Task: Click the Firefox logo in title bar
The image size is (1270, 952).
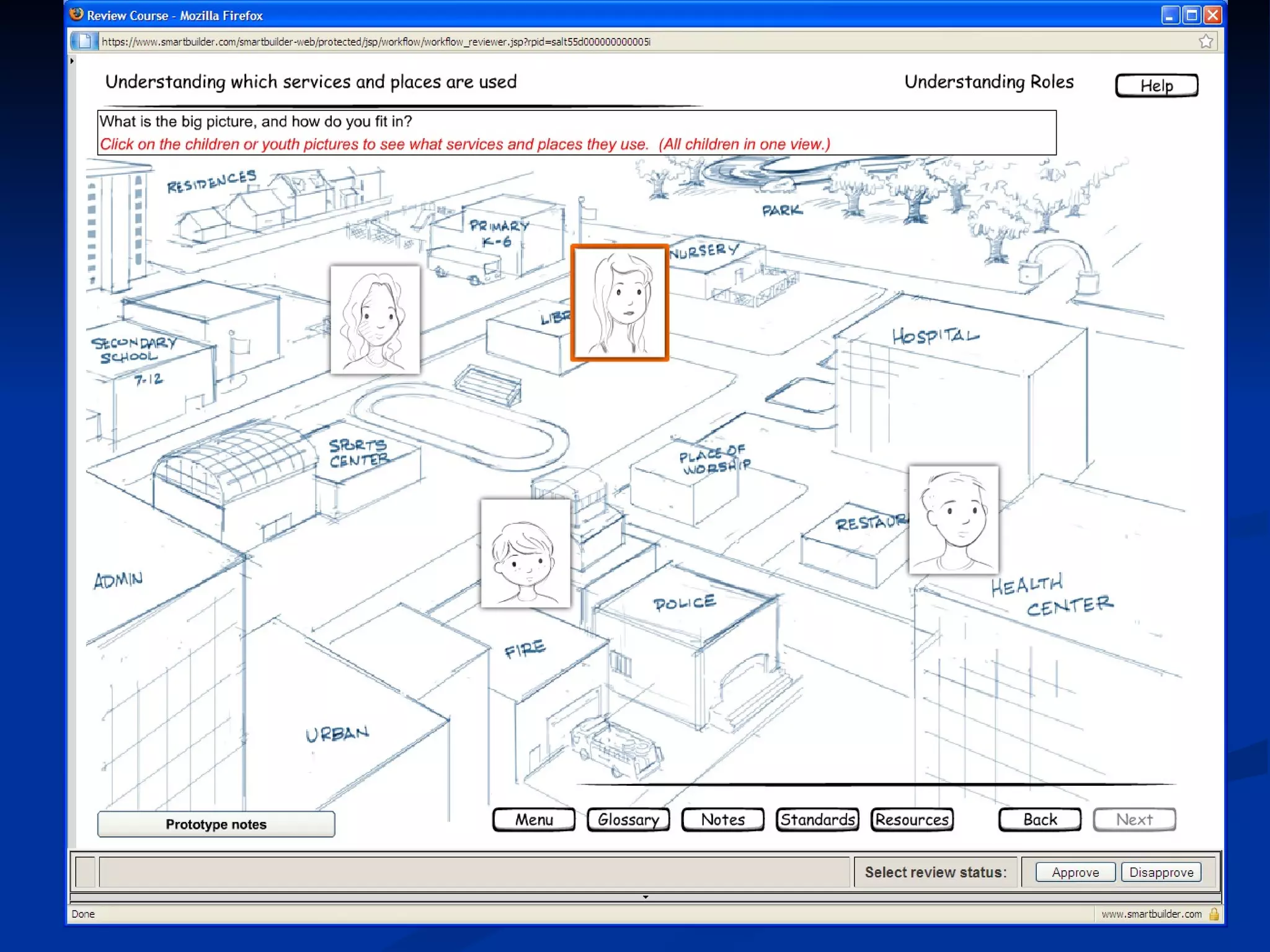Action: (76, 15)
